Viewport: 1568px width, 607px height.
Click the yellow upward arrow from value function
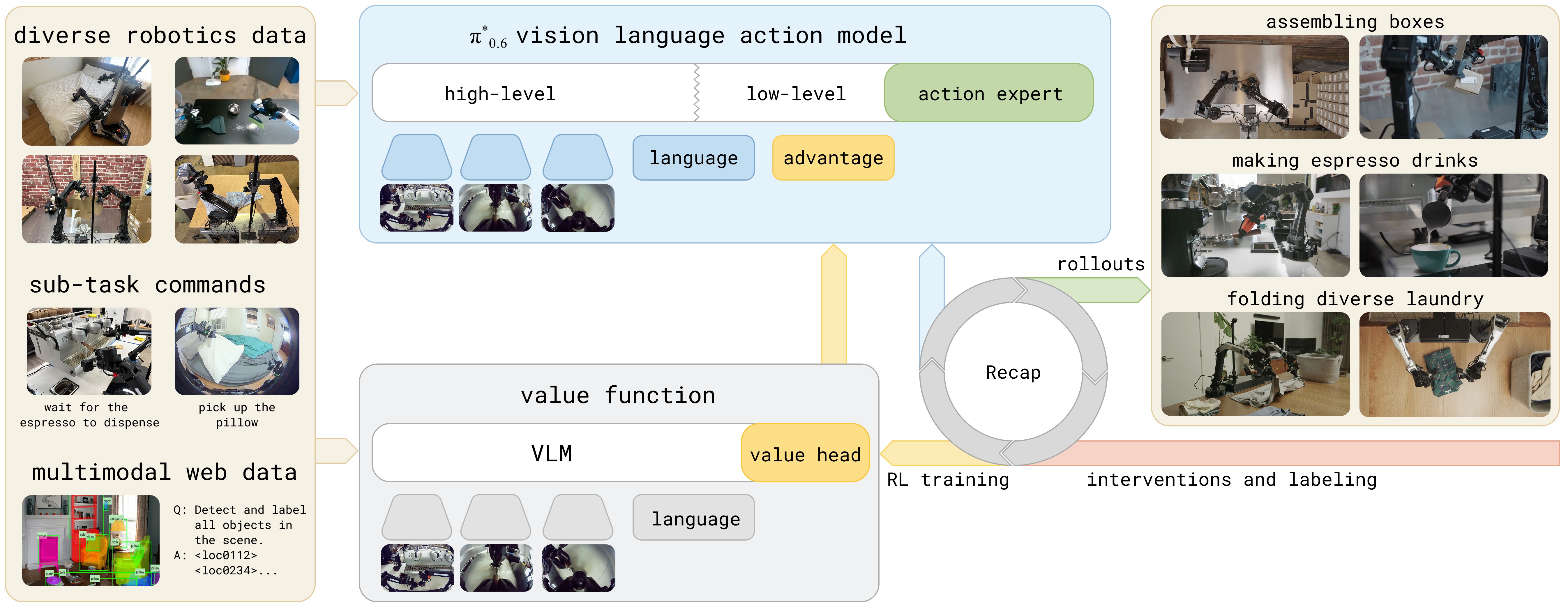click(x=834, y=304)
